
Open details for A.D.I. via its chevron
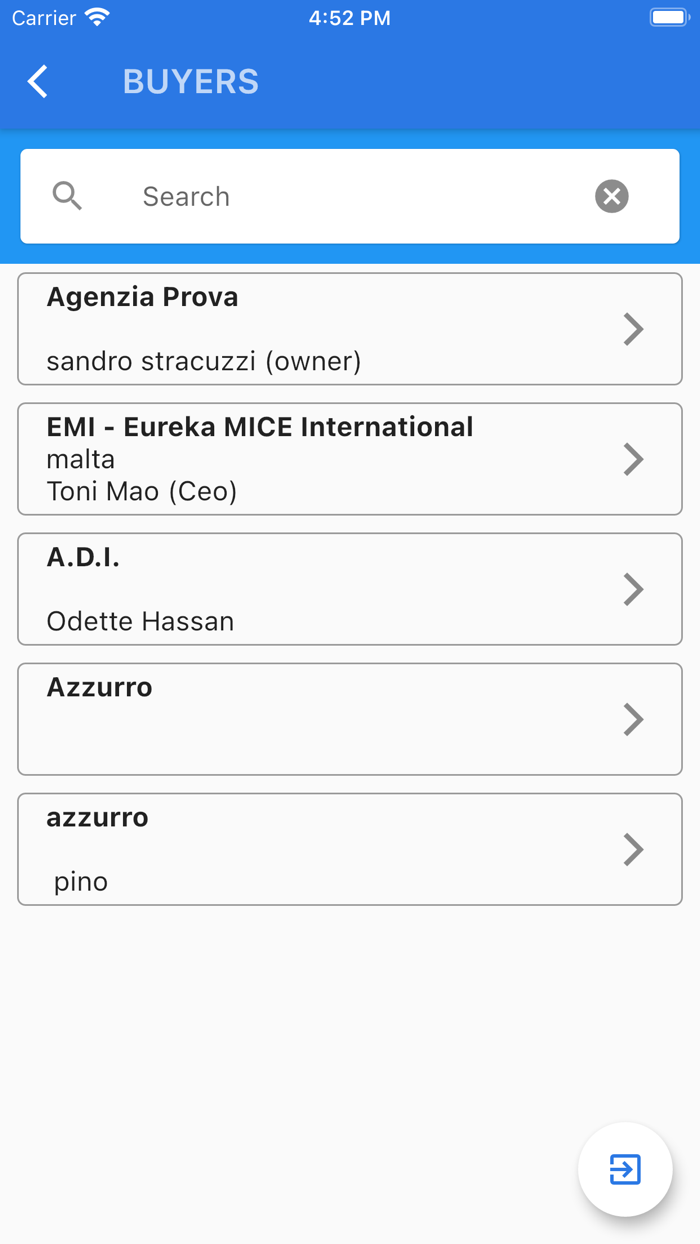pos(633,589)
